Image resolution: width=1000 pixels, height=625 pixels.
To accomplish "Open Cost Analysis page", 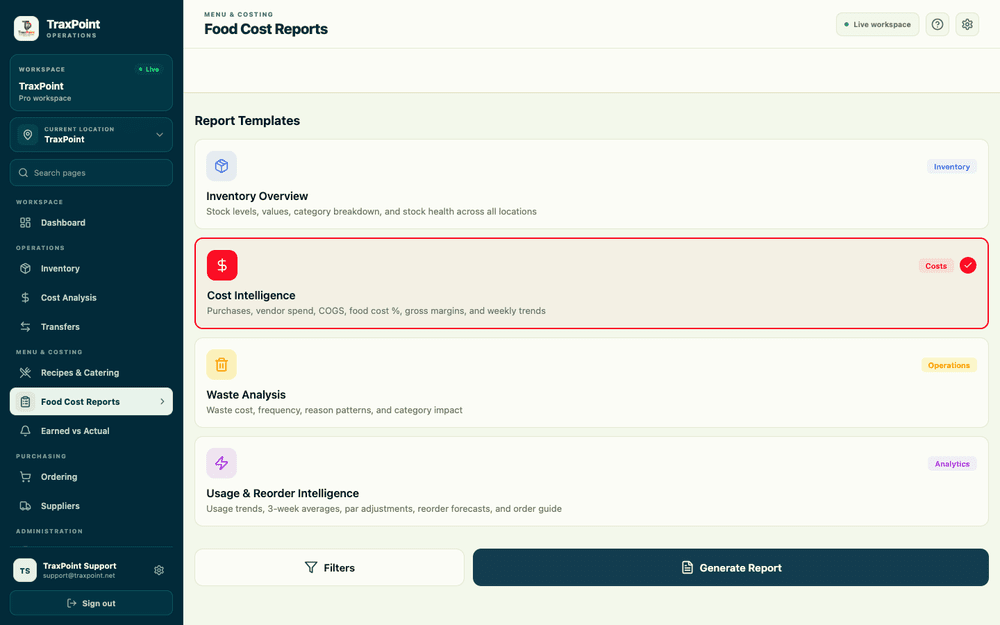I will (91, 298).
